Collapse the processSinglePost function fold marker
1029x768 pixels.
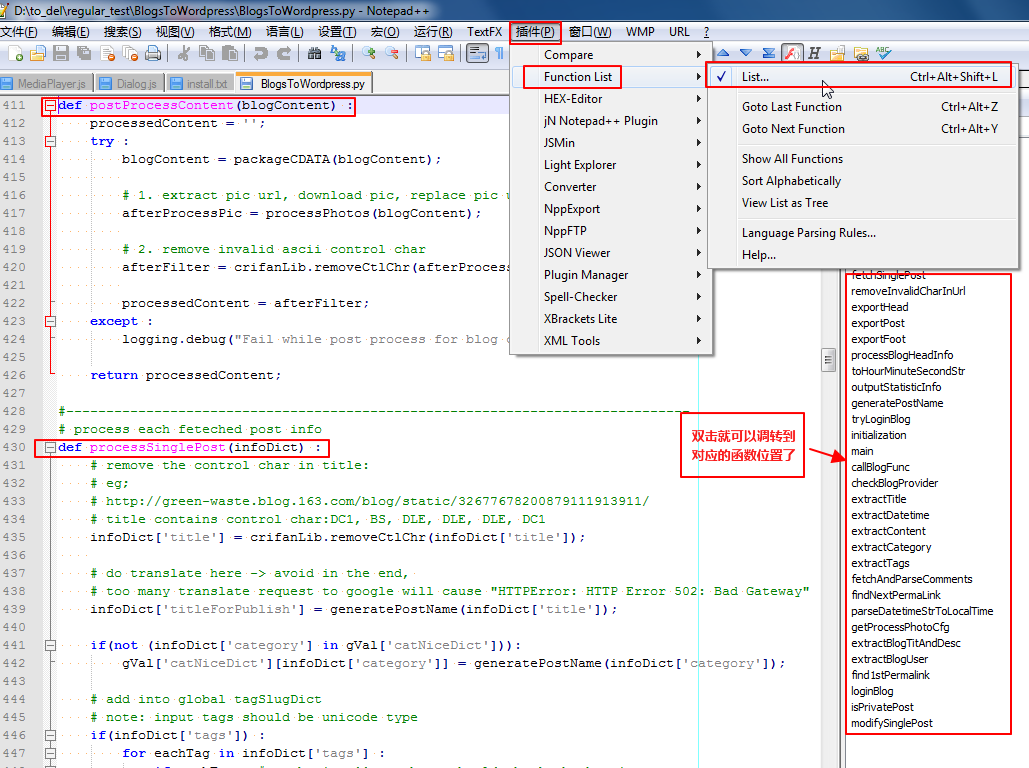[49, 448]
